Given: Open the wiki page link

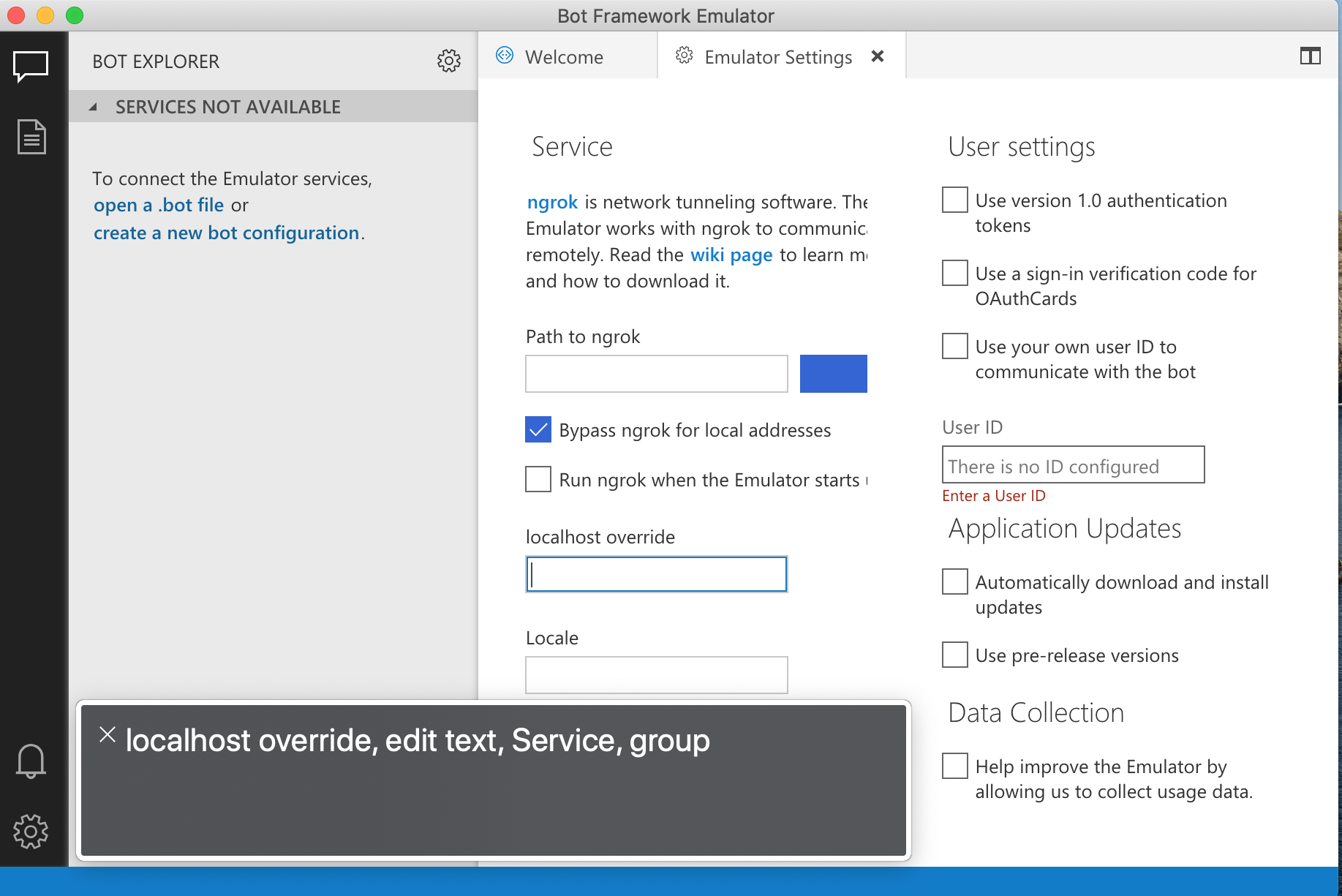Looking at the screenshot, I should coord(731,255).
